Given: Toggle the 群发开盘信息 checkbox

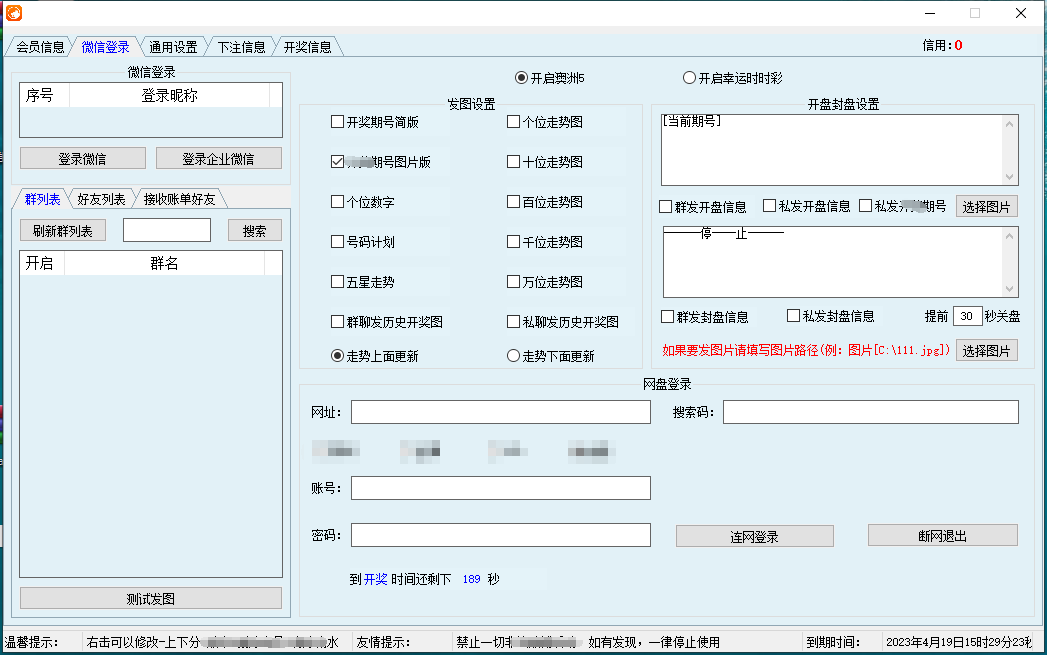Looking at the screenshot, I should [x=666, y=207].
